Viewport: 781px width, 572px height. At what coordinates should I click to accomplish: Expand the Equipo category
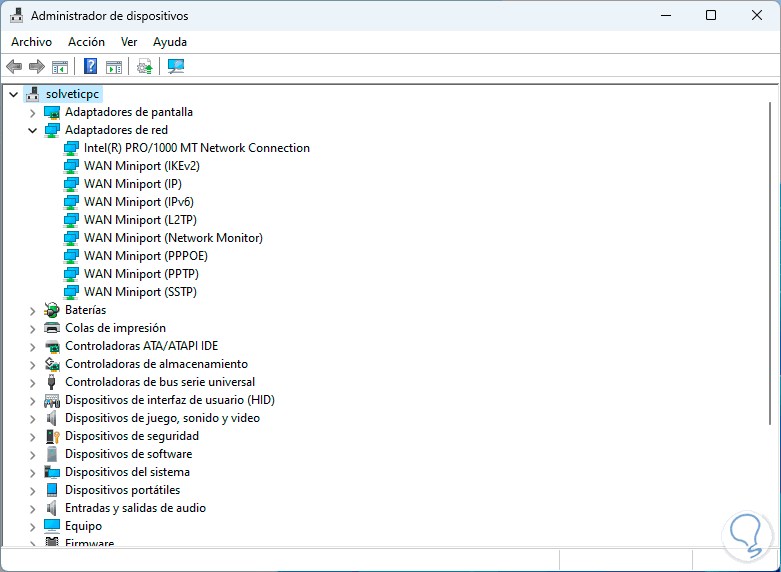33,527
